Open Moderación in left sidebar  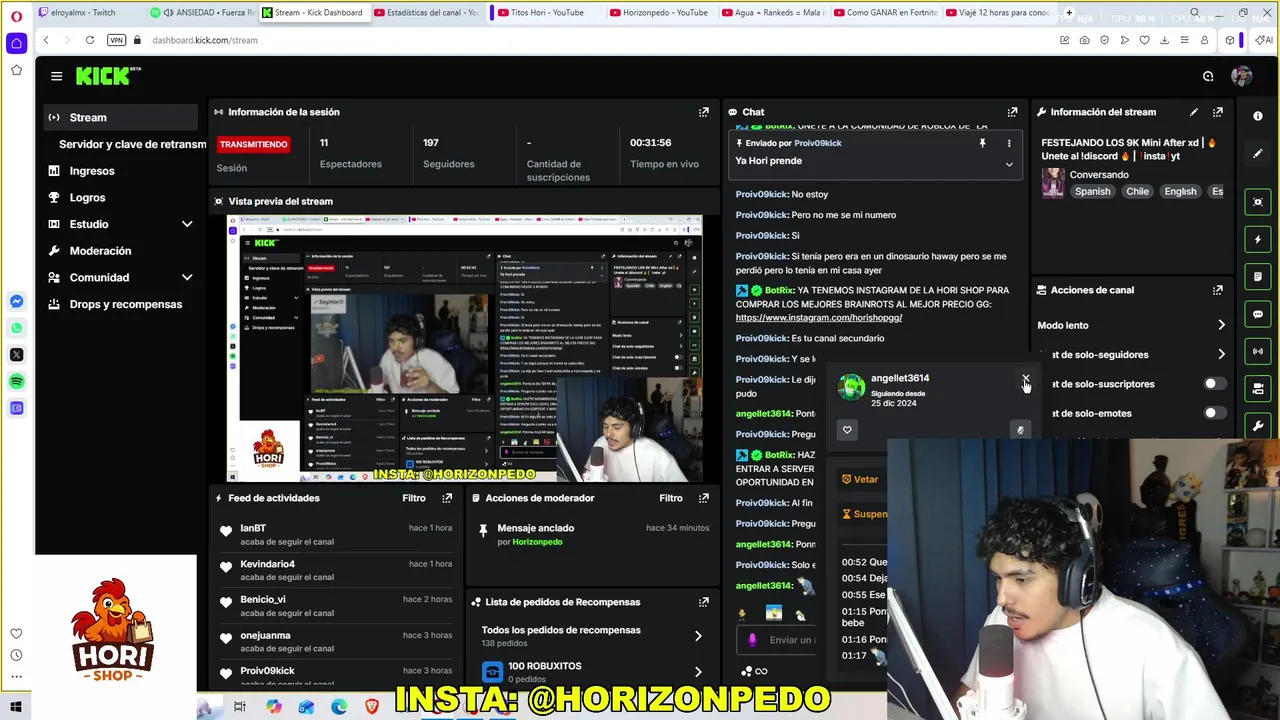[100, 251]
